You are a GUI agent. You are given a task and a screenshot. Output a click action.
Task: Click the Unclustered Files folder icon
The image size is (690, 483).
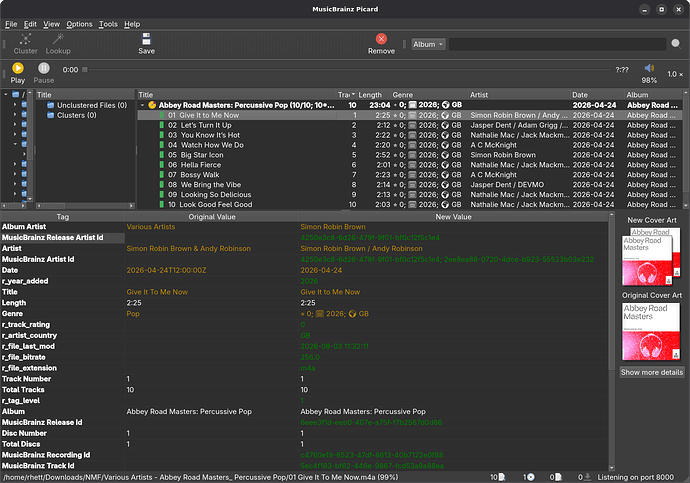51,105
